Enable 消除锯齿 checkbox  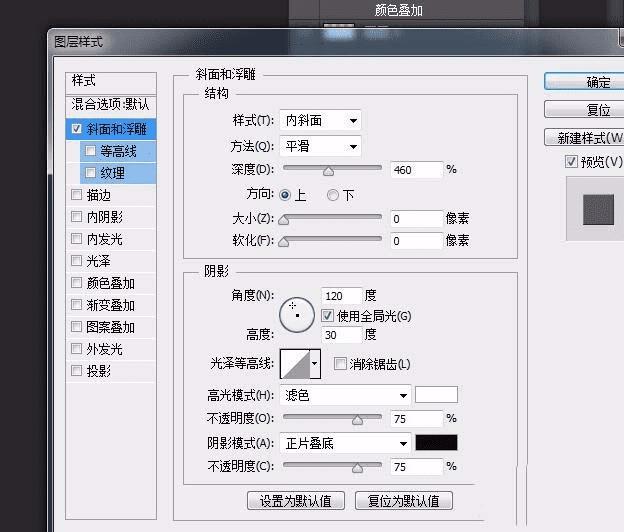[x=340, y=364]
